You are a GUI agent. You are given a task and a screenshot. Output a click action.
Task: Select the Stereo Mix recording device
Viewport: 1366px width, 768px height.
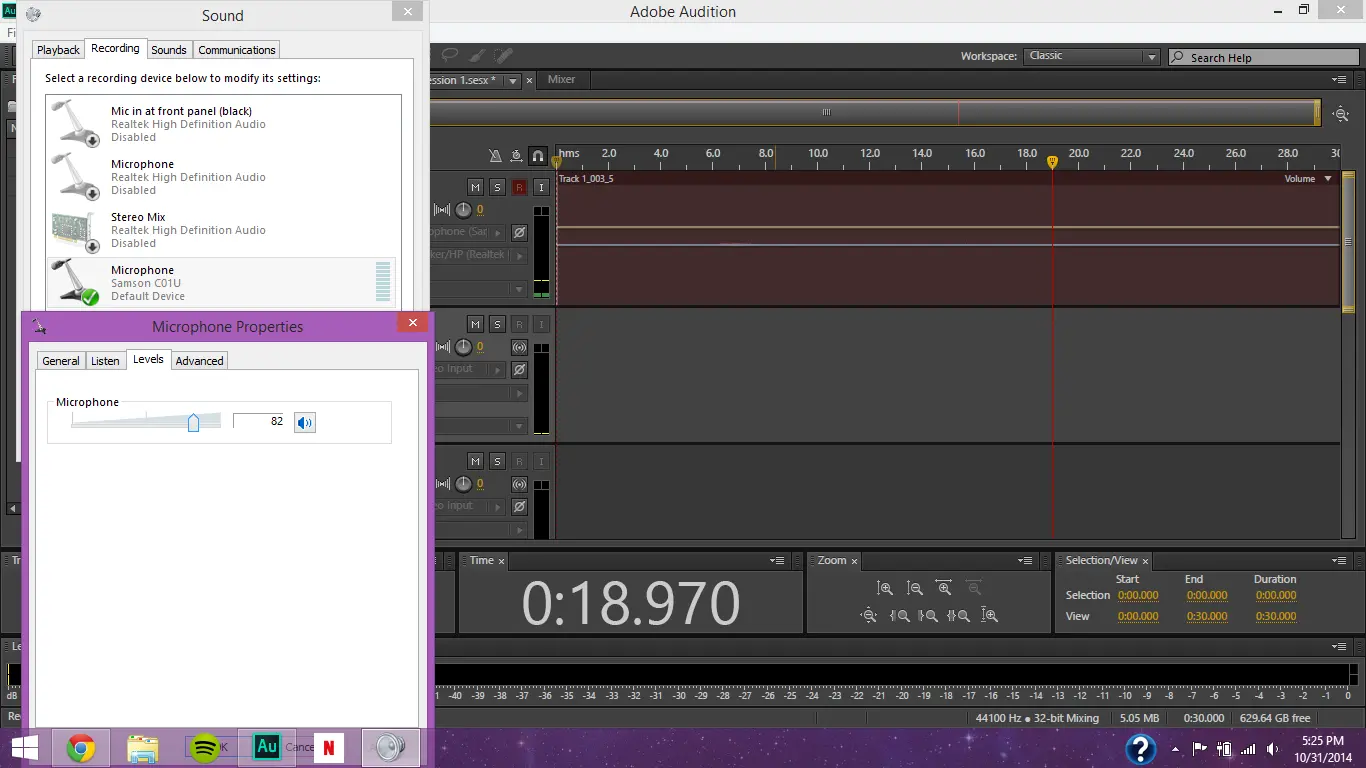(222, 230)
